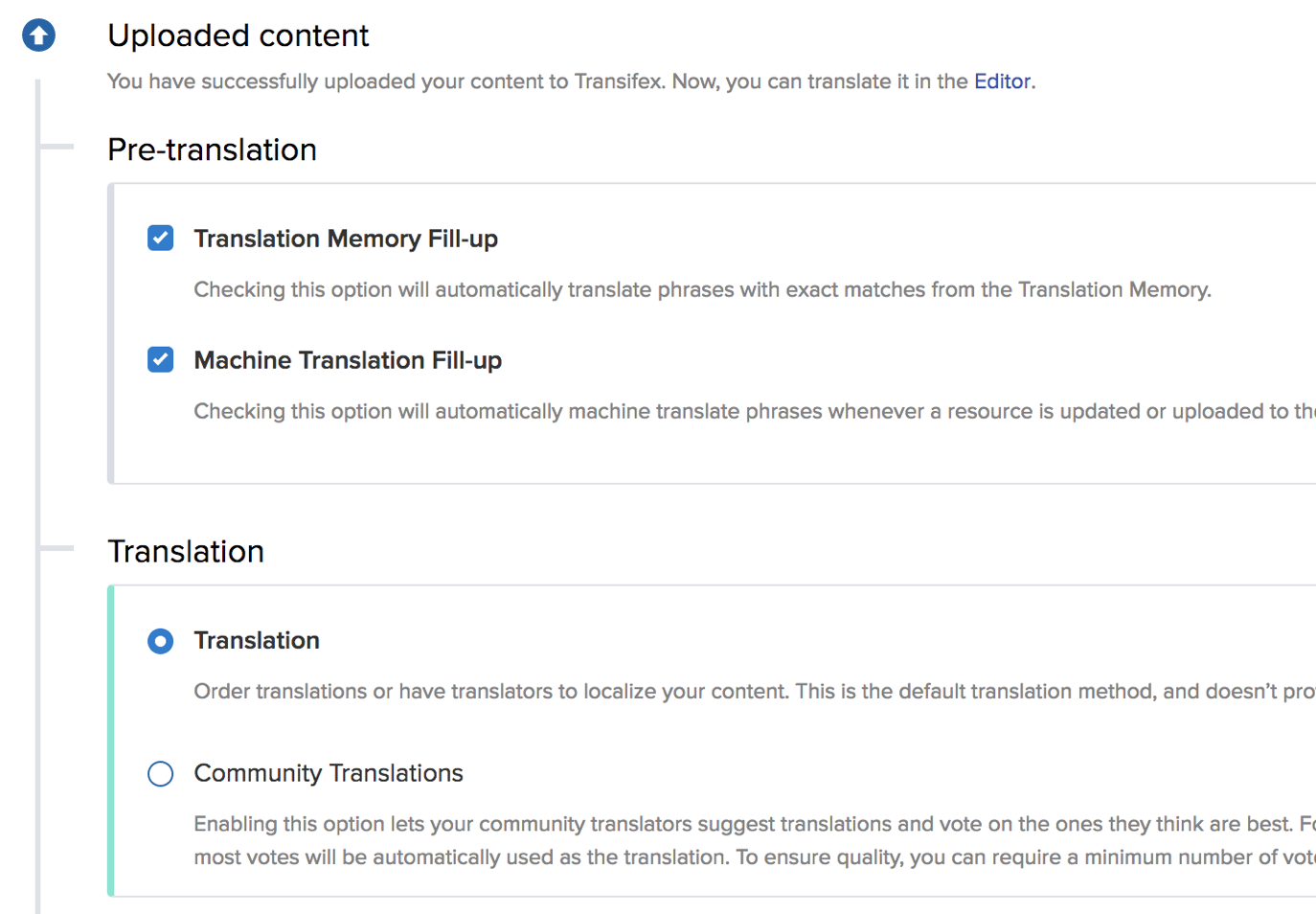Click the Pre-translation section heading
Image resolution: width=1316 pixels, height=914 pixels.
point(213,149)
